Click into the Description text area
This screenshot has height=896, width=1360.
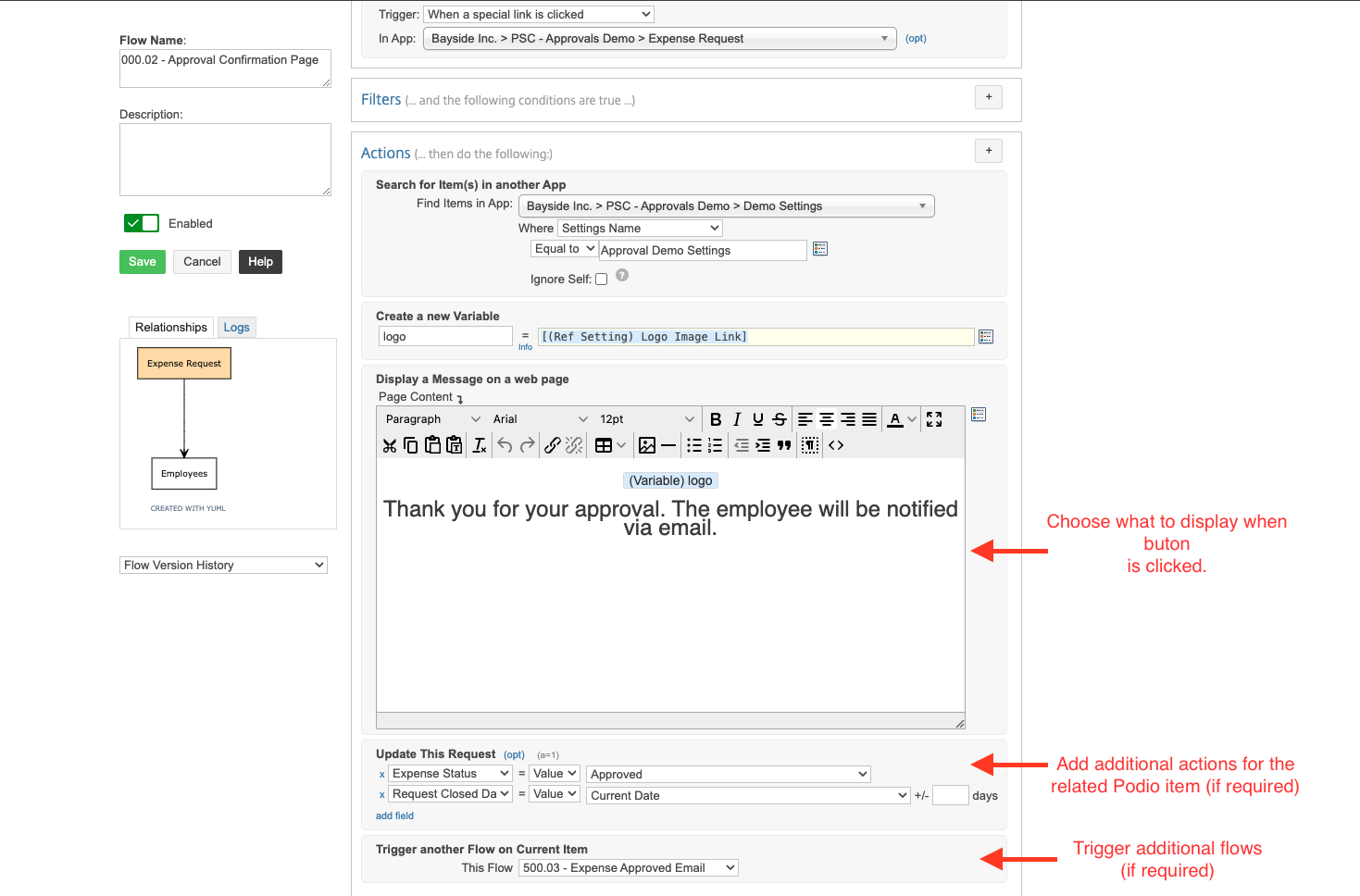pyautogui.click(x=225, y=159)
